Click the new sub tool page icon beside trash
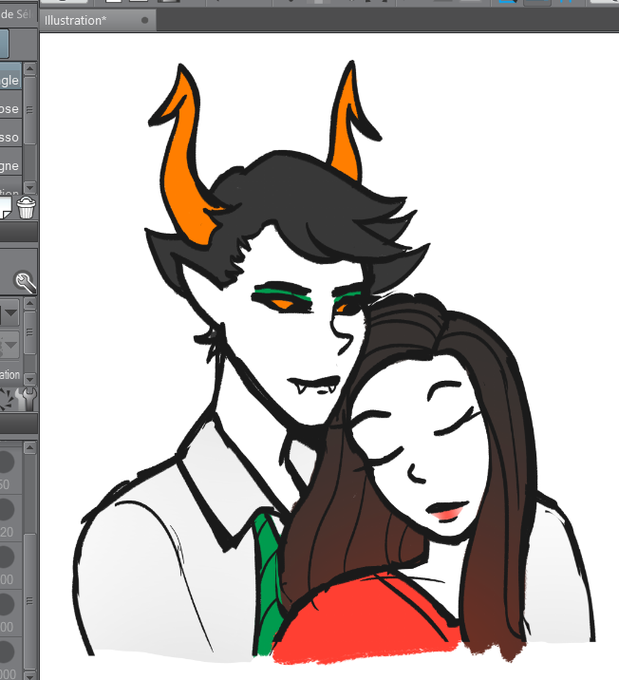Viewport: 619px width, 680px height. click(6, 207)
